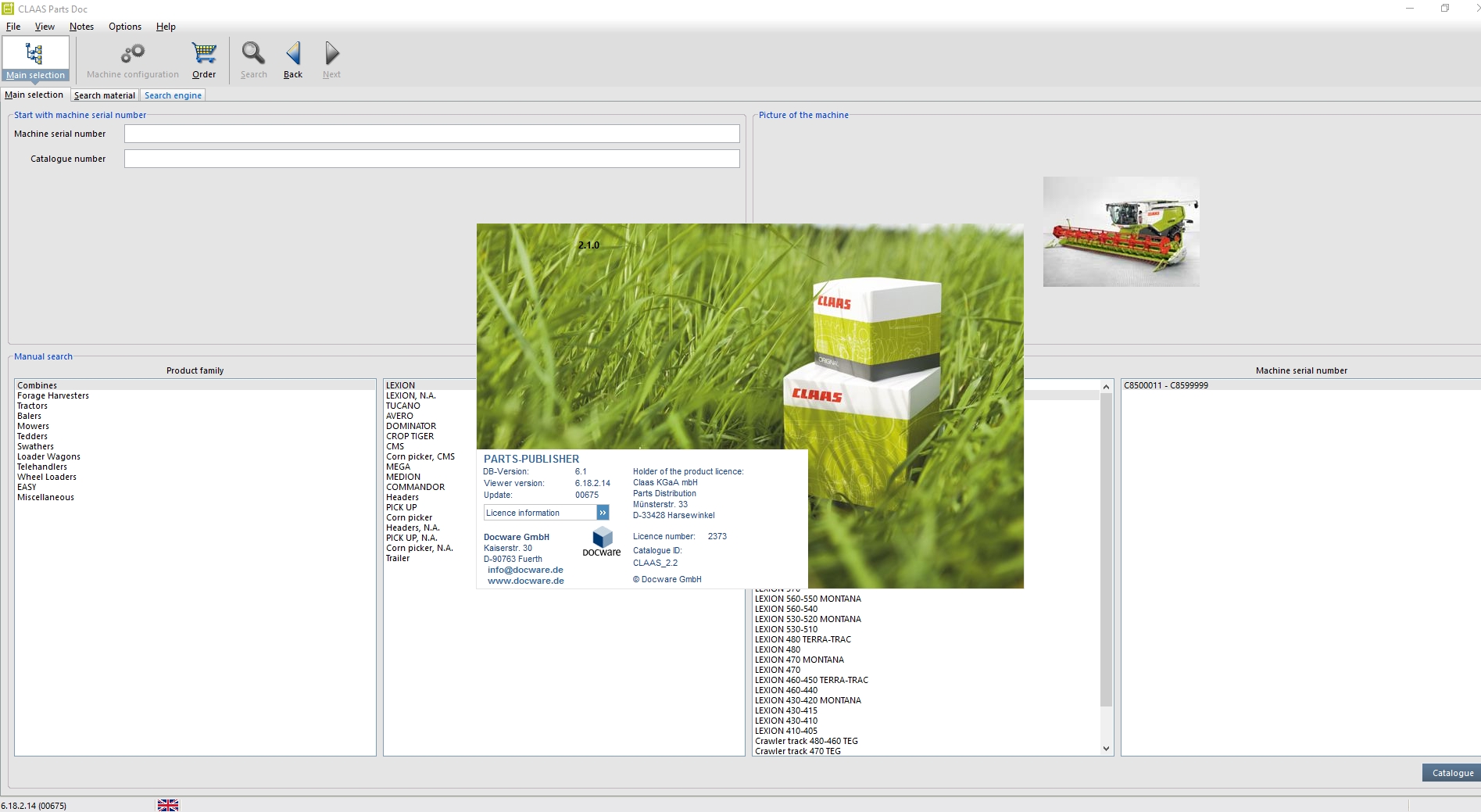Click the CLAAS Parts Doc title icon

pyautogui.click(x=8, y=9)
